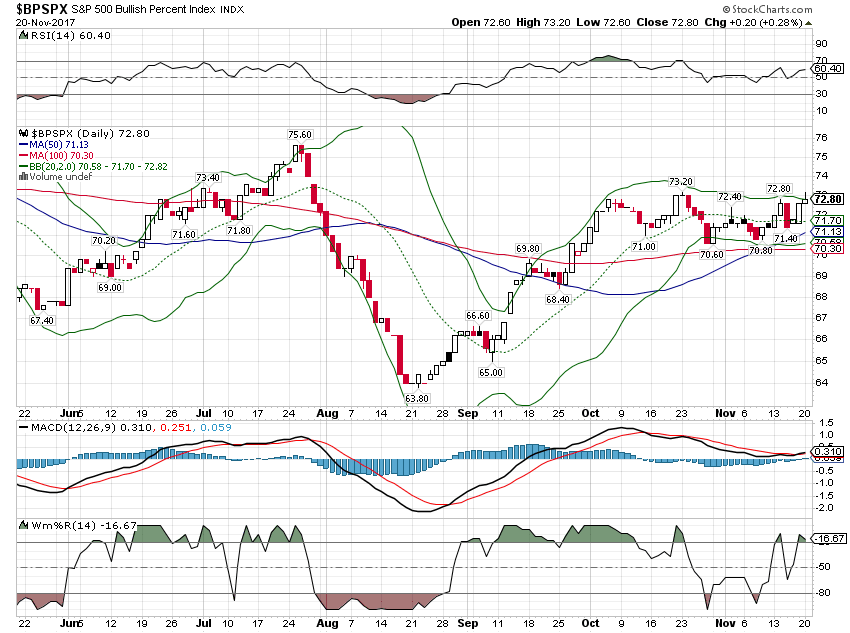
Task: Click the Volume bar icon in legend
Action: (25, 176)
